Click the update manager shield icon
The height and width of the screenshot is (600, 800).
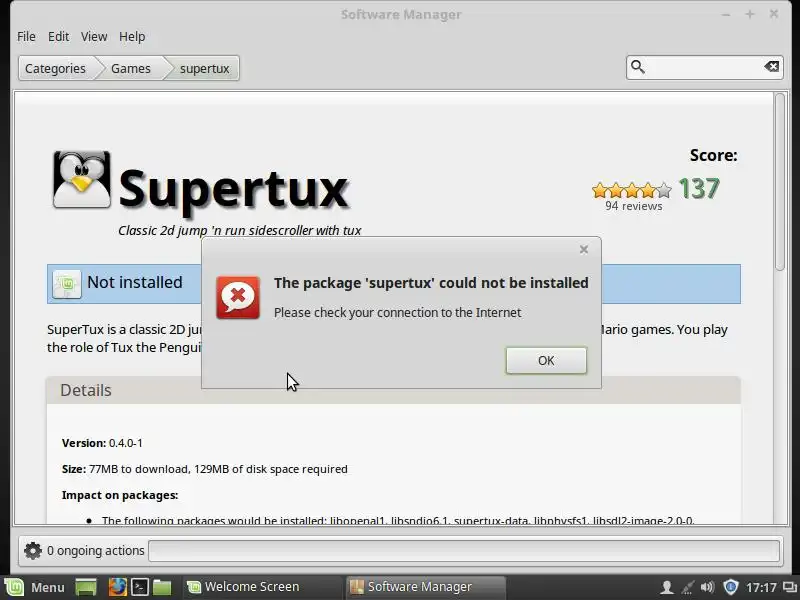731,587
